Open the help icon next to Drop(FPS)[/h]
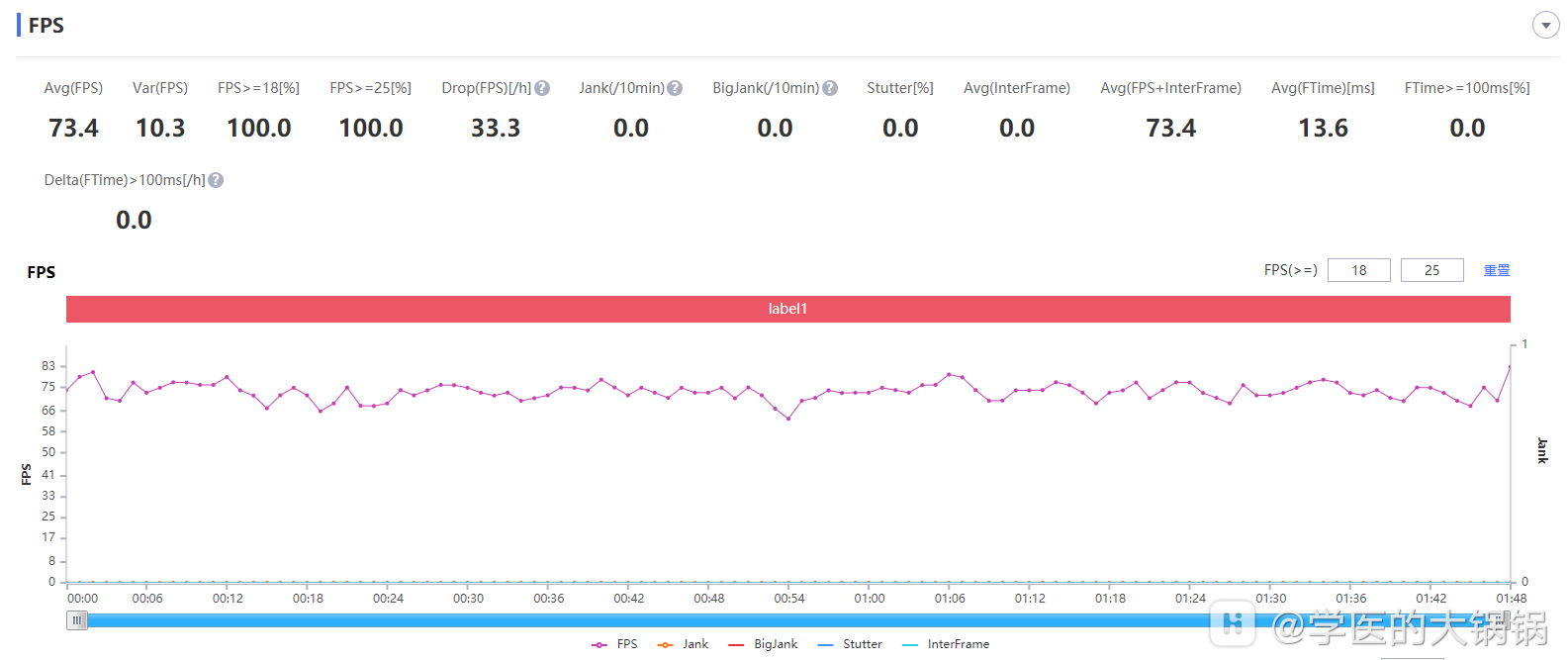This screenshot has height=660, width=1568. pyautogui.click(x=542, y=88)
